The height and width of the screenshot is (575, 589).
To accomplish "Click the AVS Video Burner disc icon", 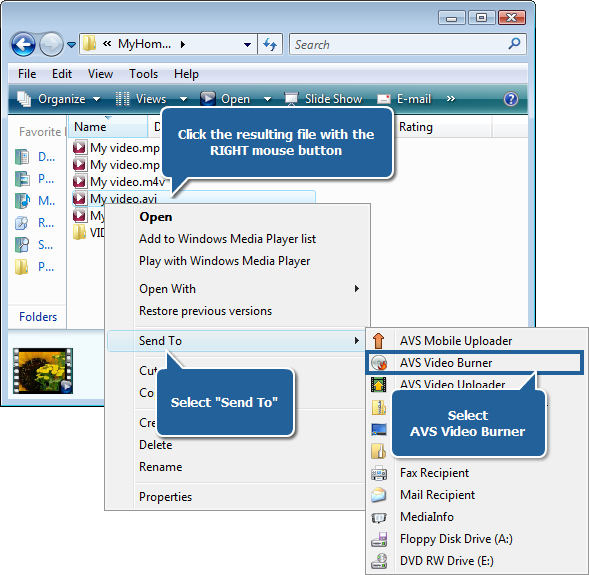I will 379,363.
